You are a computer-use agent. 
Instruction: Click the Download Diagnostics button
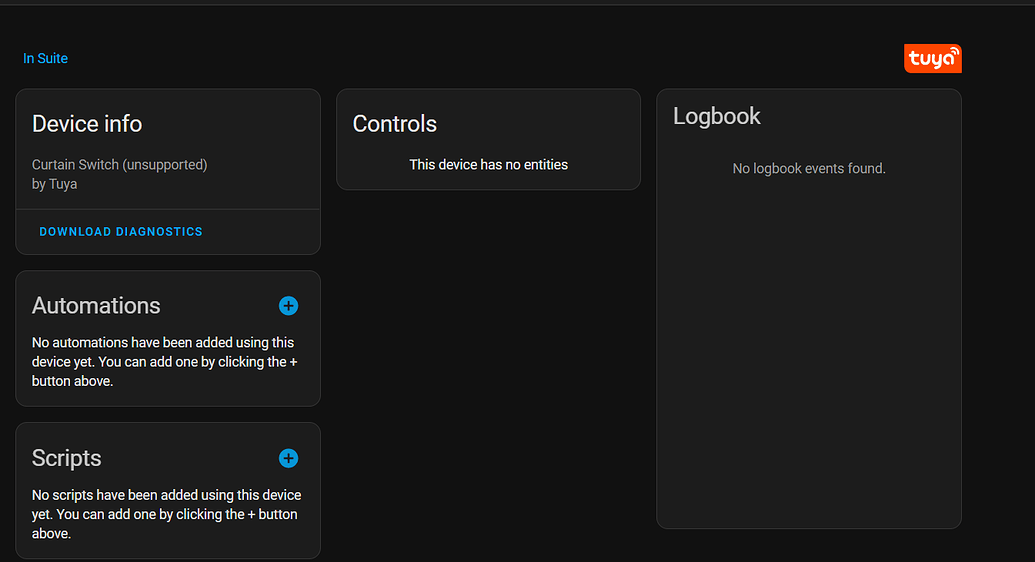(121, 232)
